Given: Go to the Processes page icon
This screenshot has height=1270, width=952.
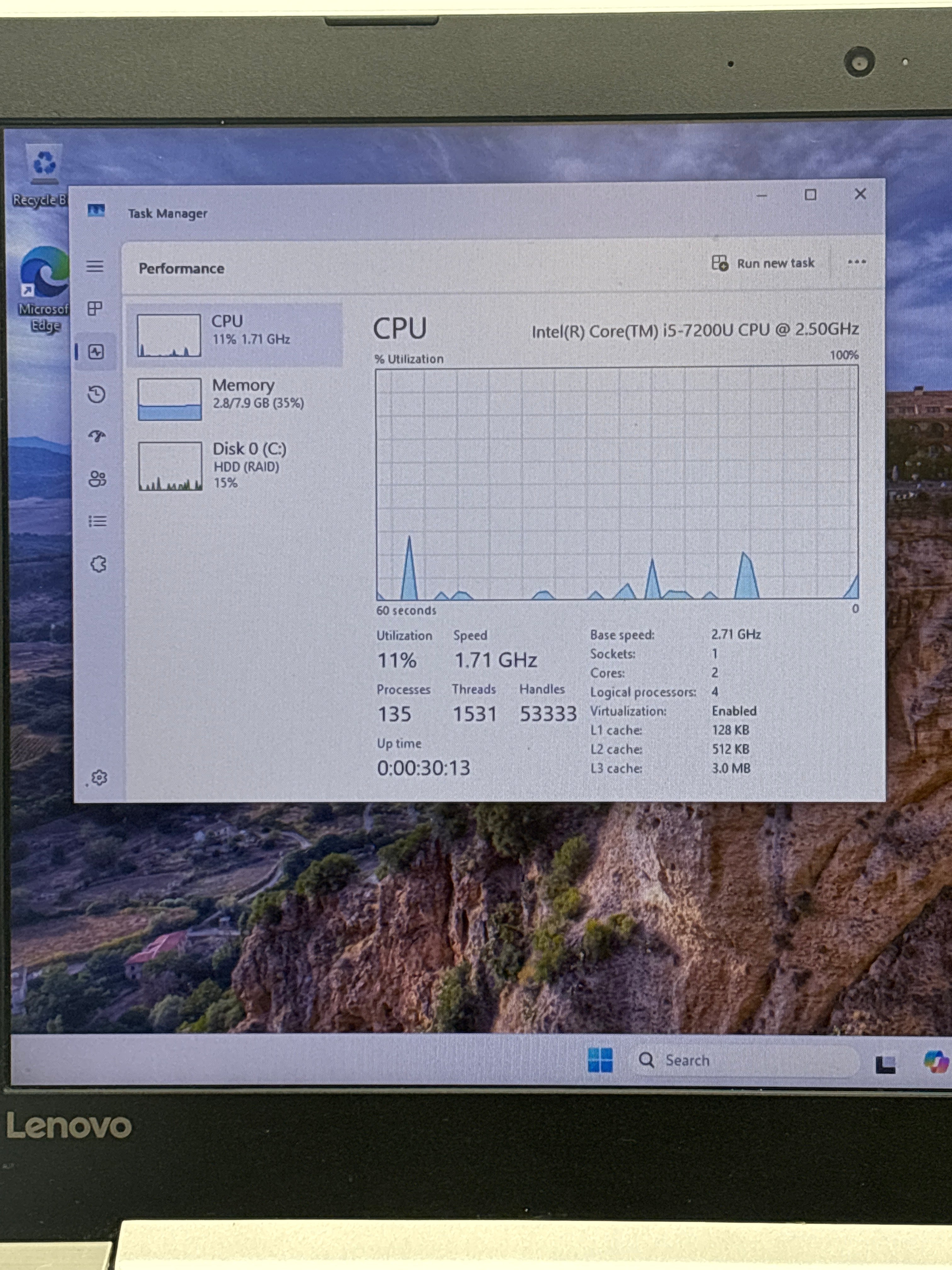Looking at the screenshot, I should tap(95, 309).
